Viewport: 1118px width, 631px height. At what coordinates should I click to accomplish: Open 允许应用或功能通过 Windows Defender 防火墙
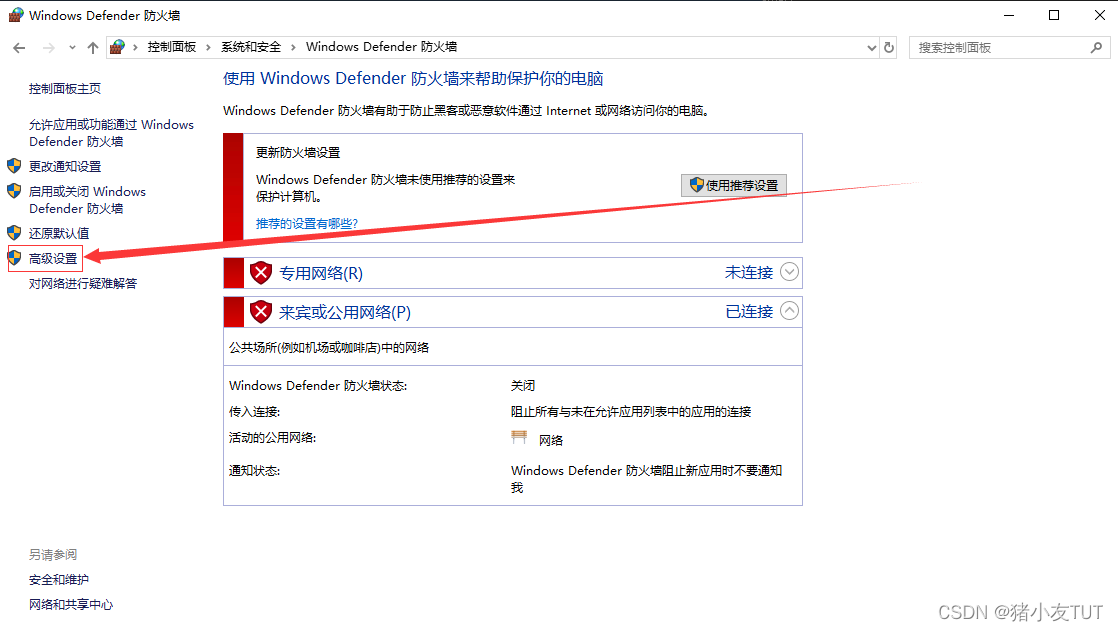111,133
